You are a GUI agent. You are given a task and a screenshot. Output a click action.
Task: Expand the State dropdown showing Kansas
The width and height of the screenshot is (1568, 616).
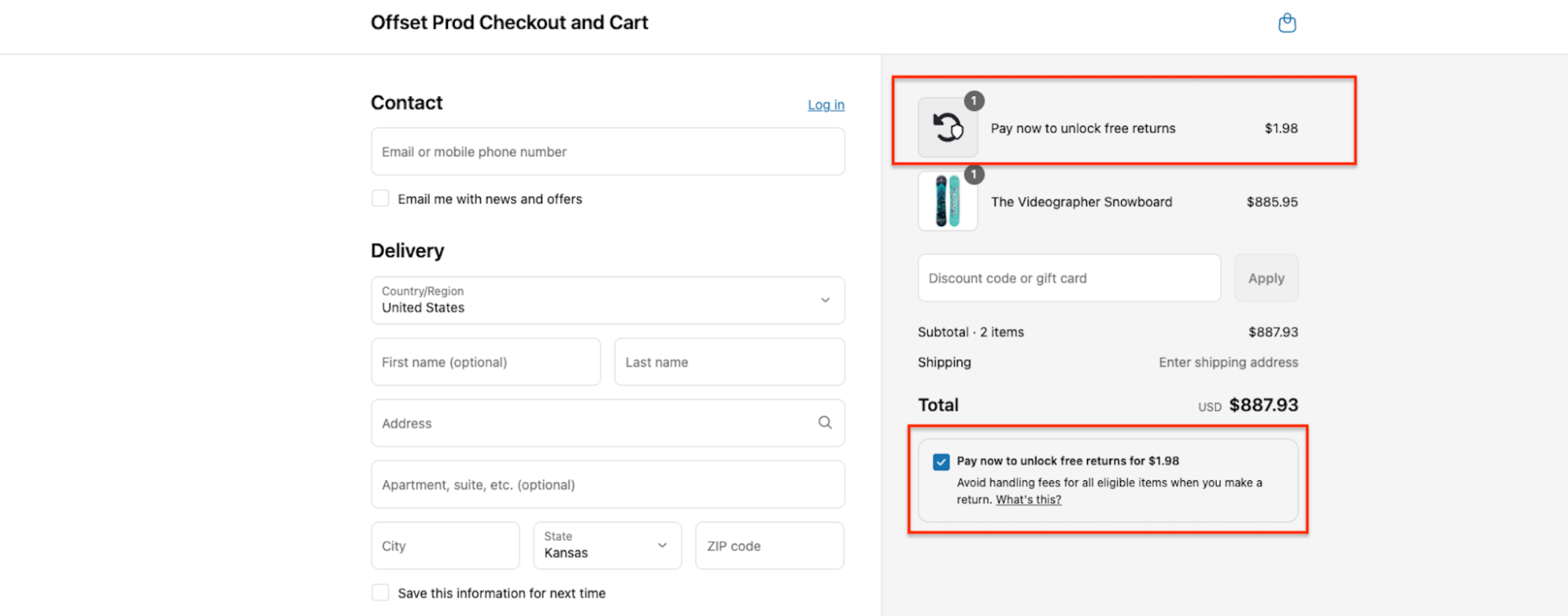pyautogui.click(x=607, y=545)
